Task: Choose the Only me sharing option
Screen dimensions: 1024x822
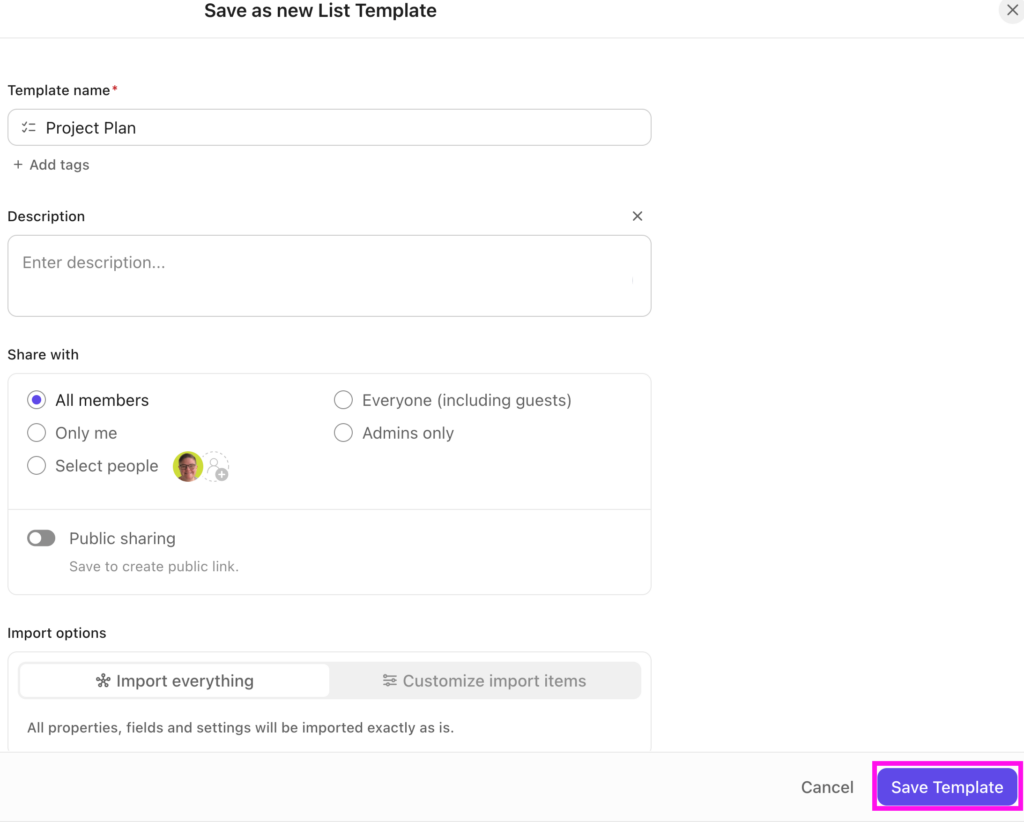Action: pyautogui.click(x=37, y=433)
